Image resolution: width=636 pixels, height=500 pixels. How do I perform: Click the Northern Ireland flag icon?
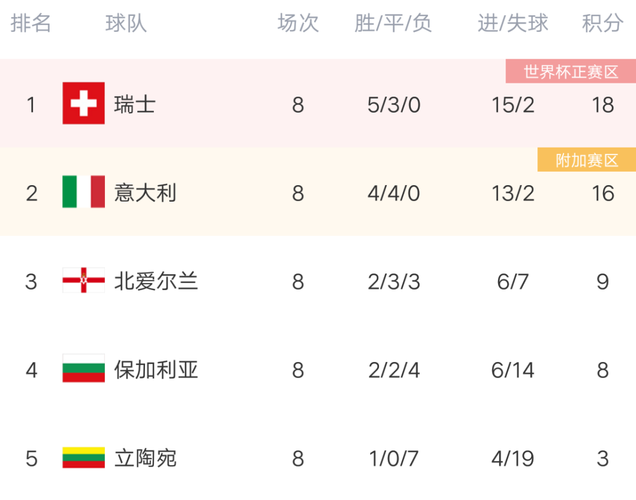(x=84, y=280)
